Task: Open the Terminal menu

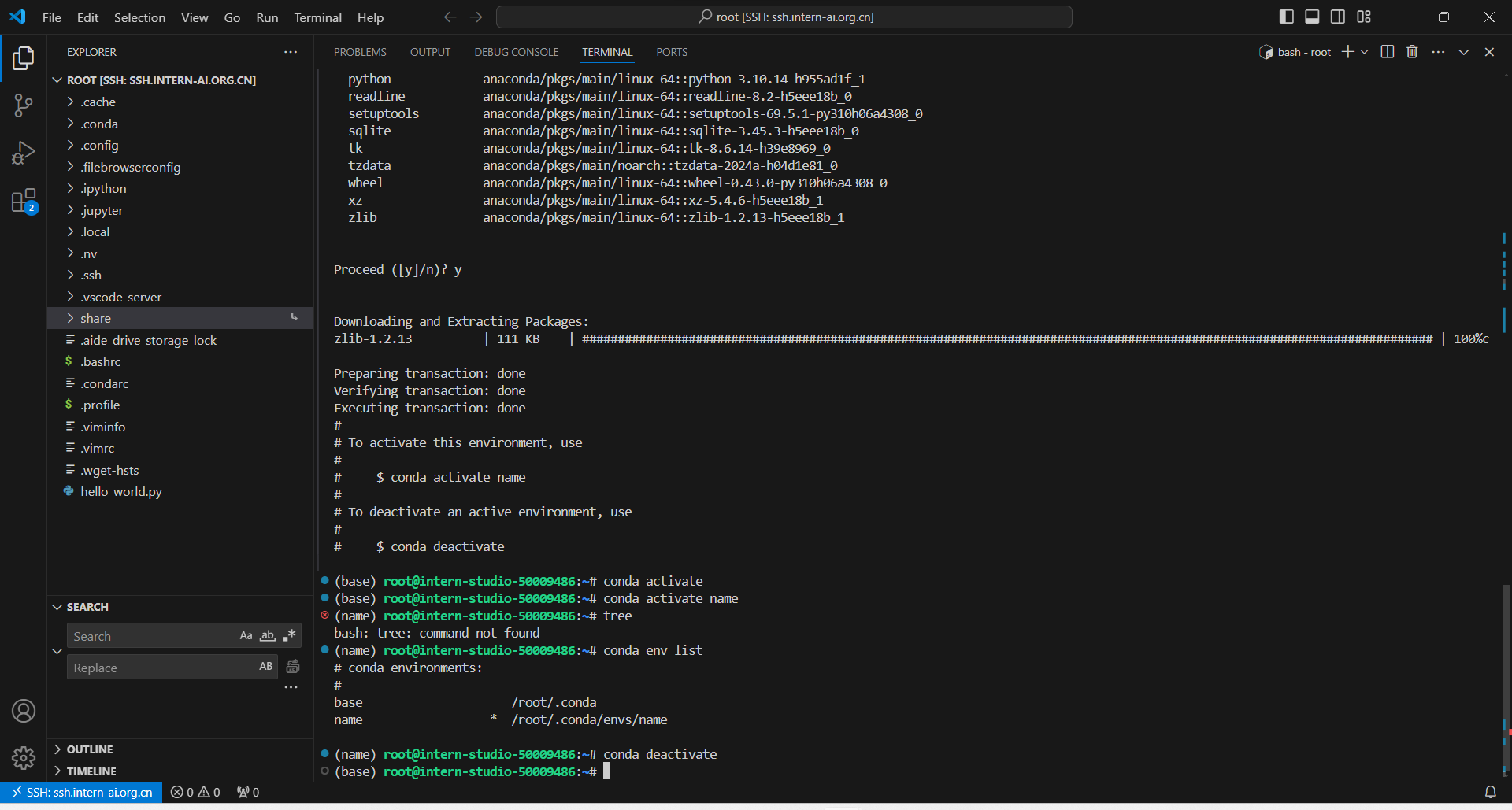Action: [317, 17]
